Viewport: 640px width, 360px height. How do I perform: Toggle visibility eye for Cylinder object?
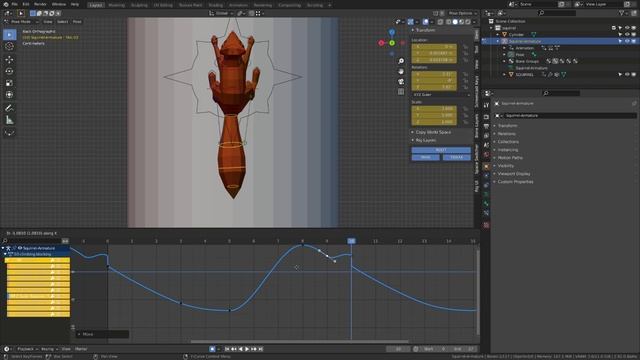[x=627, y=34]
